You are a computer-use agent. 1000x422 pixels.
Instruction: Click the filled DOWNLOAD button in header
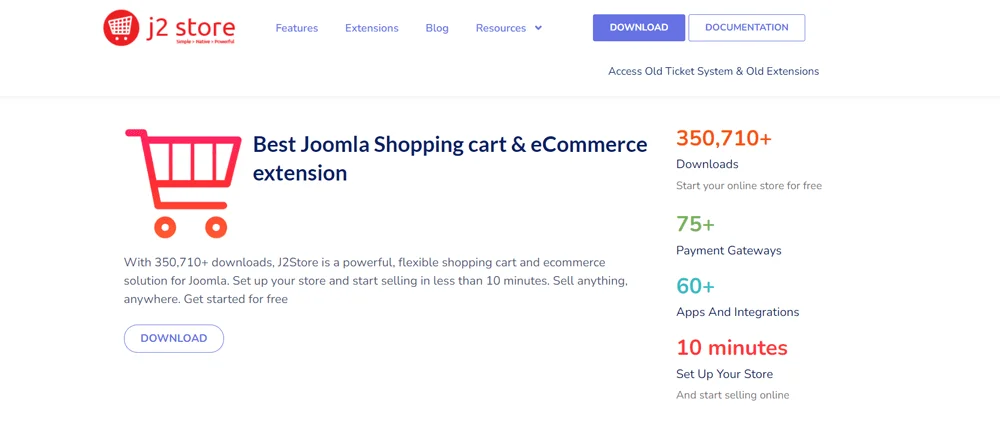click(x=639, y=27)
